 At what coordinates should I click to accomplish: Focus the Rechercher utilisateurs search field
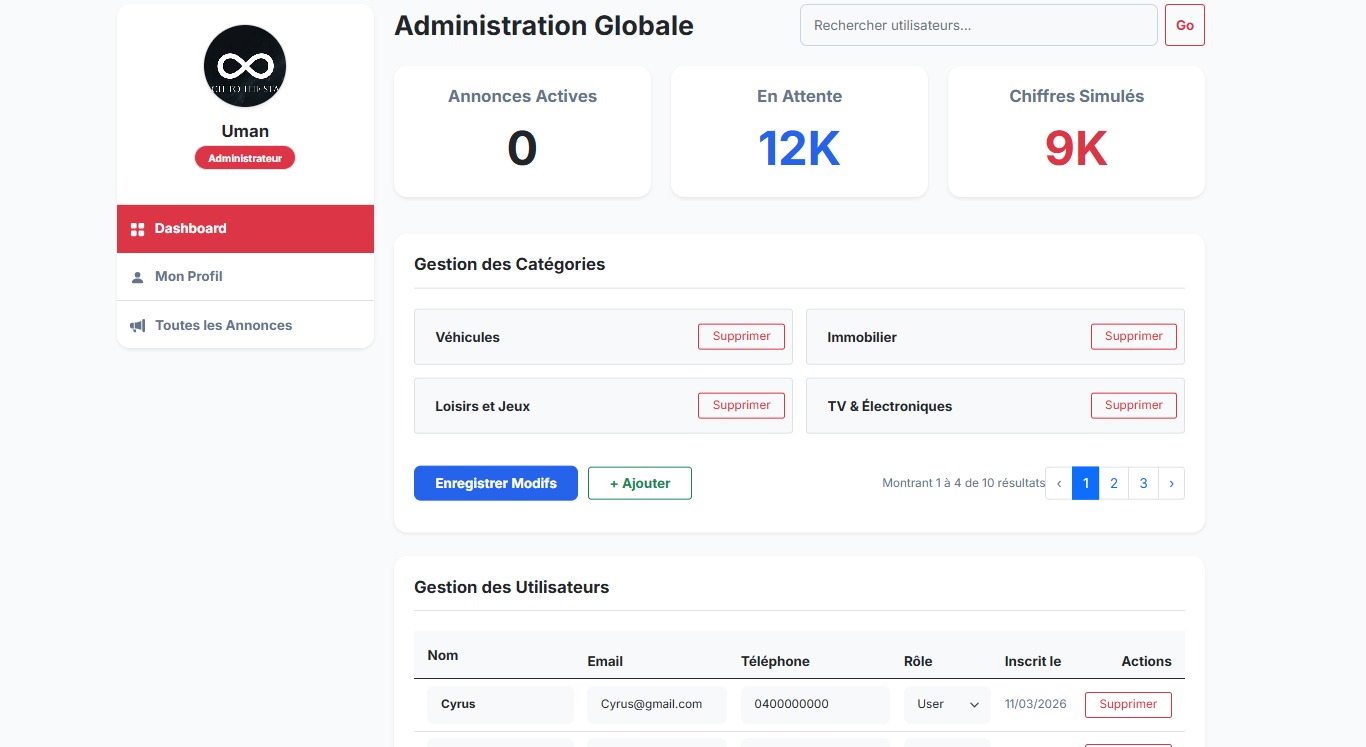pos(978,25)
